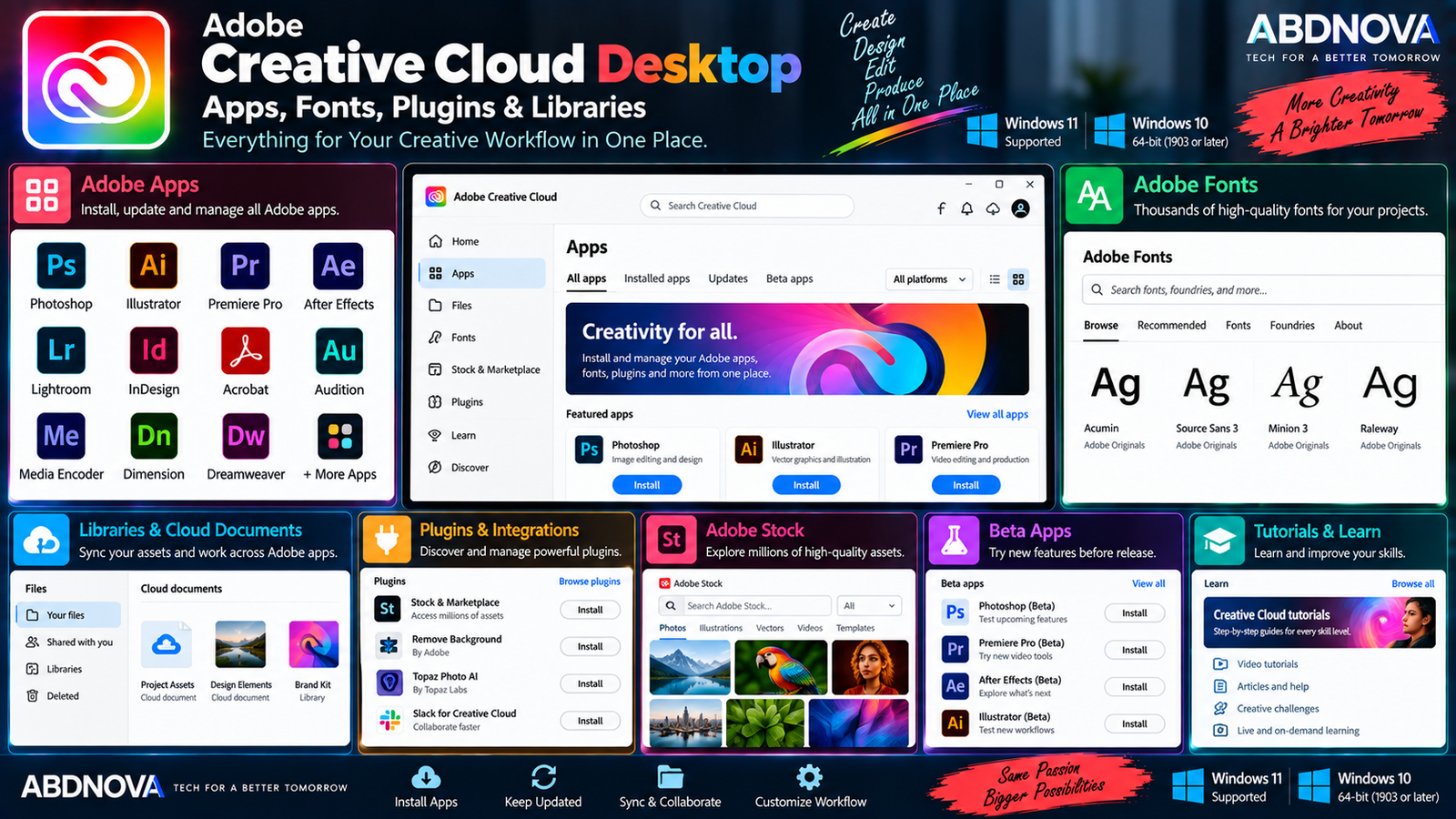The width and height of the screenshot is (1456, 819).
Task: Click View all link in Beta apps
Action: (1148, 583)
